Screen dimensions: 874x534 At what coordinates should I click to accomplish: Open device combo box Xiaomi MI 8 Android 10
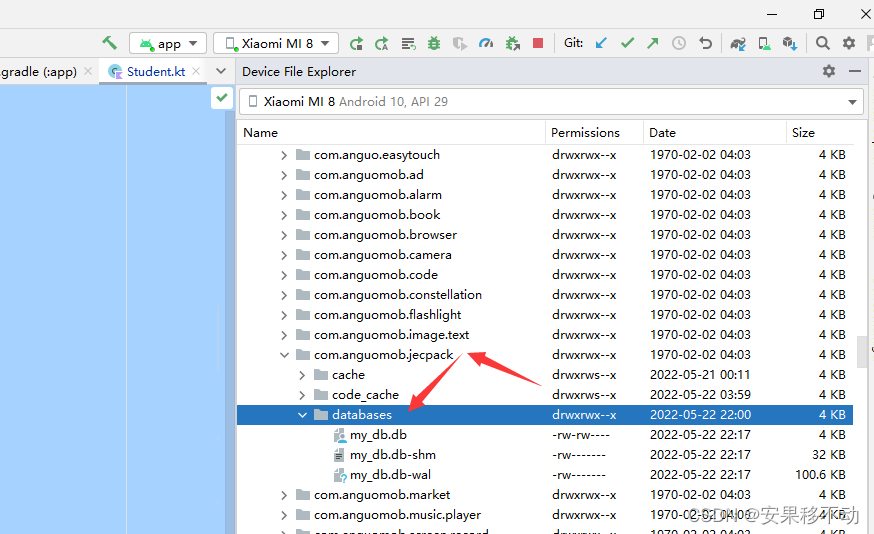click(551, 101)
